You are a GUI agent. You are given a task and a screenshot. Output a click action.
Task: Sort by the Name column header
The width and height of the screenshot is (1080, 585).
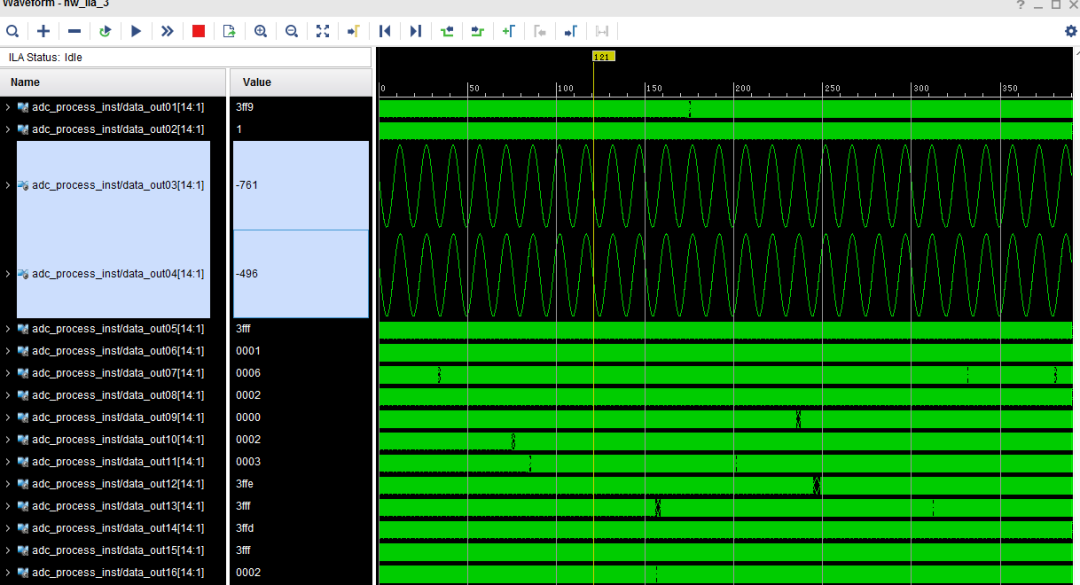(112, 82)
